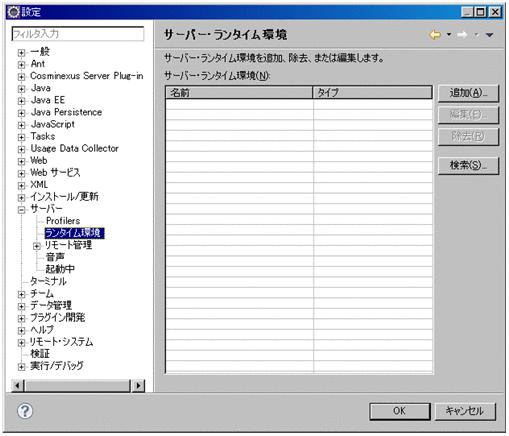Expand the インストール/更新 node
Screen dimensions: 509x436
point(21,197)
